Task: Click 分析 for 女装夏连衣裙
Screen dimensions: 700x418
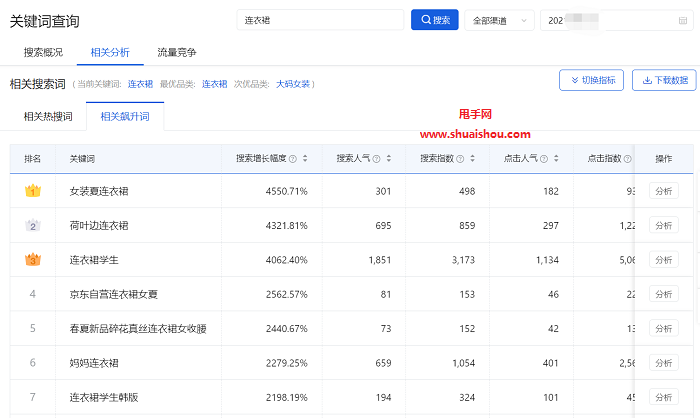Action: pos(664,191)
